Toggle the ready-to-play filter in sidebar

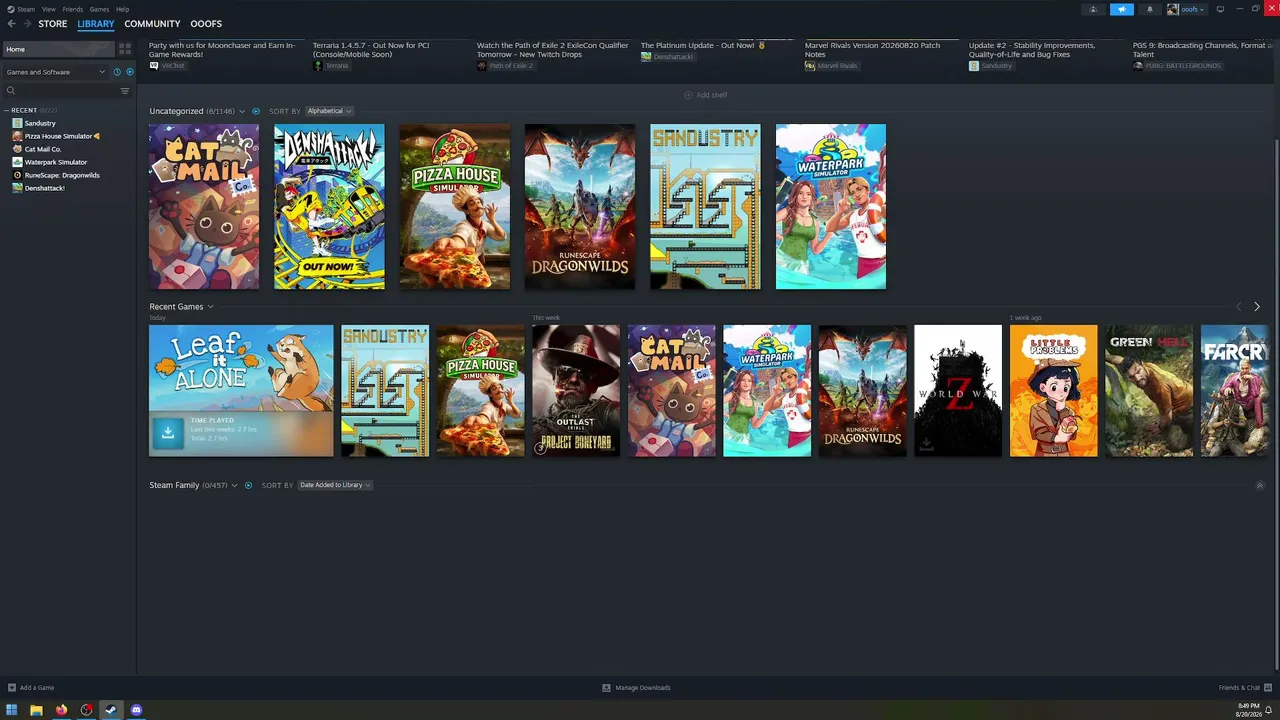pyautogui.click(x=129, y=72)
